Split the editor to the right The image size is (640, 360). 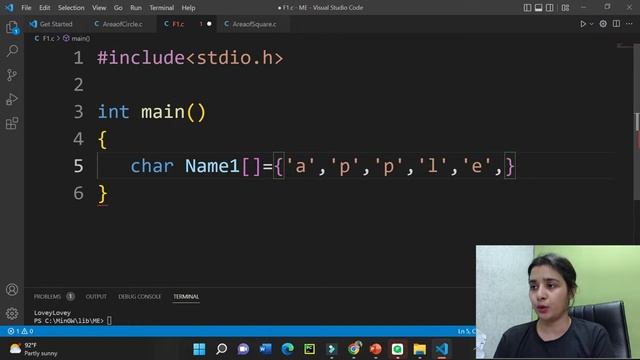[x=616, y=24]
